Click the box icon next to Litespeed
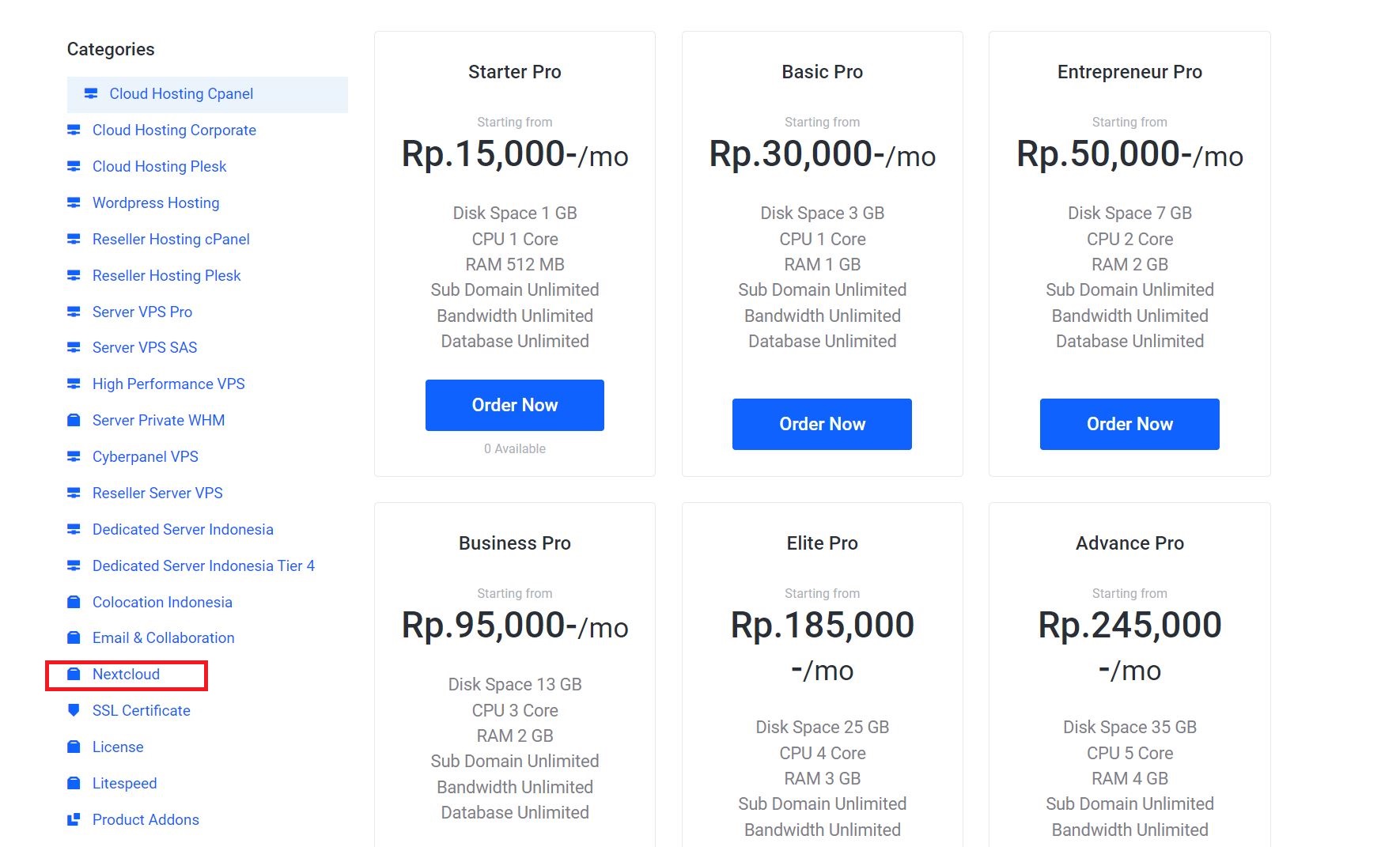This screenshot has height=847, width=1400. click(x=74, y=783)
